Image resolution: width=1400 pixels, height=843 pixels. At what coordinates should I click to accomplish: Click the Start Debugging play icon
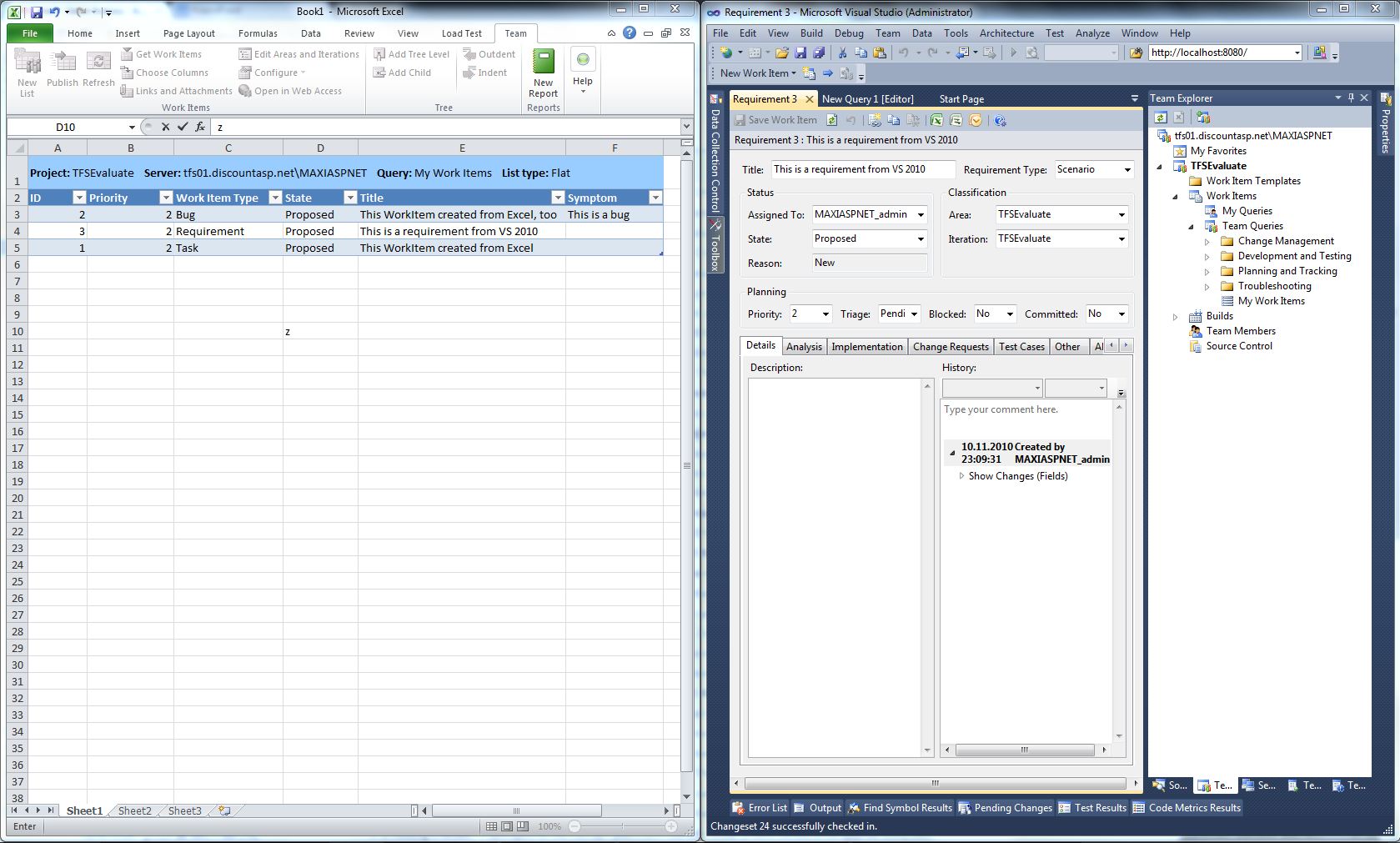[1013, 53]
